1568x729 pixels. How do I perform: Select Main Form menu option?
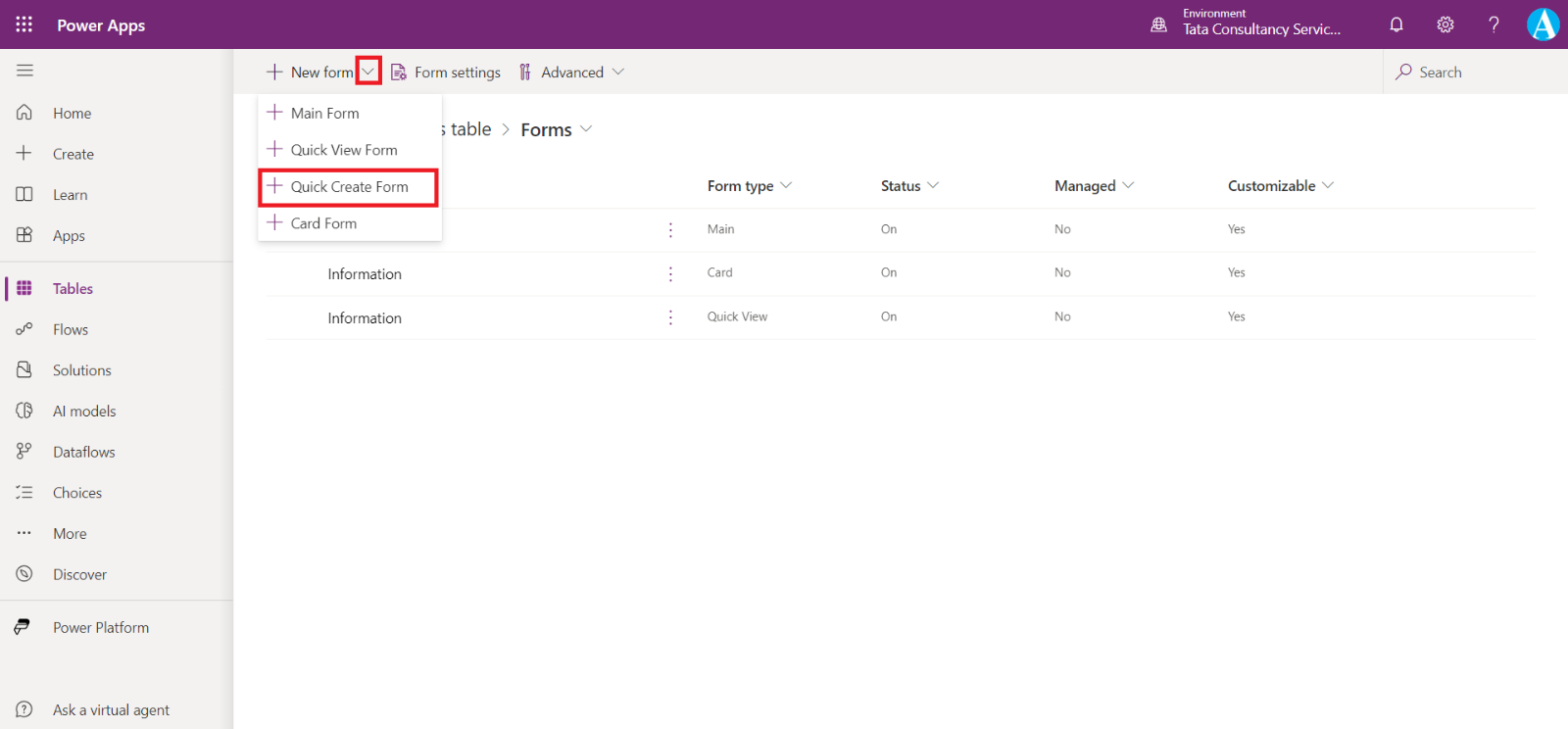coord(324,114)
